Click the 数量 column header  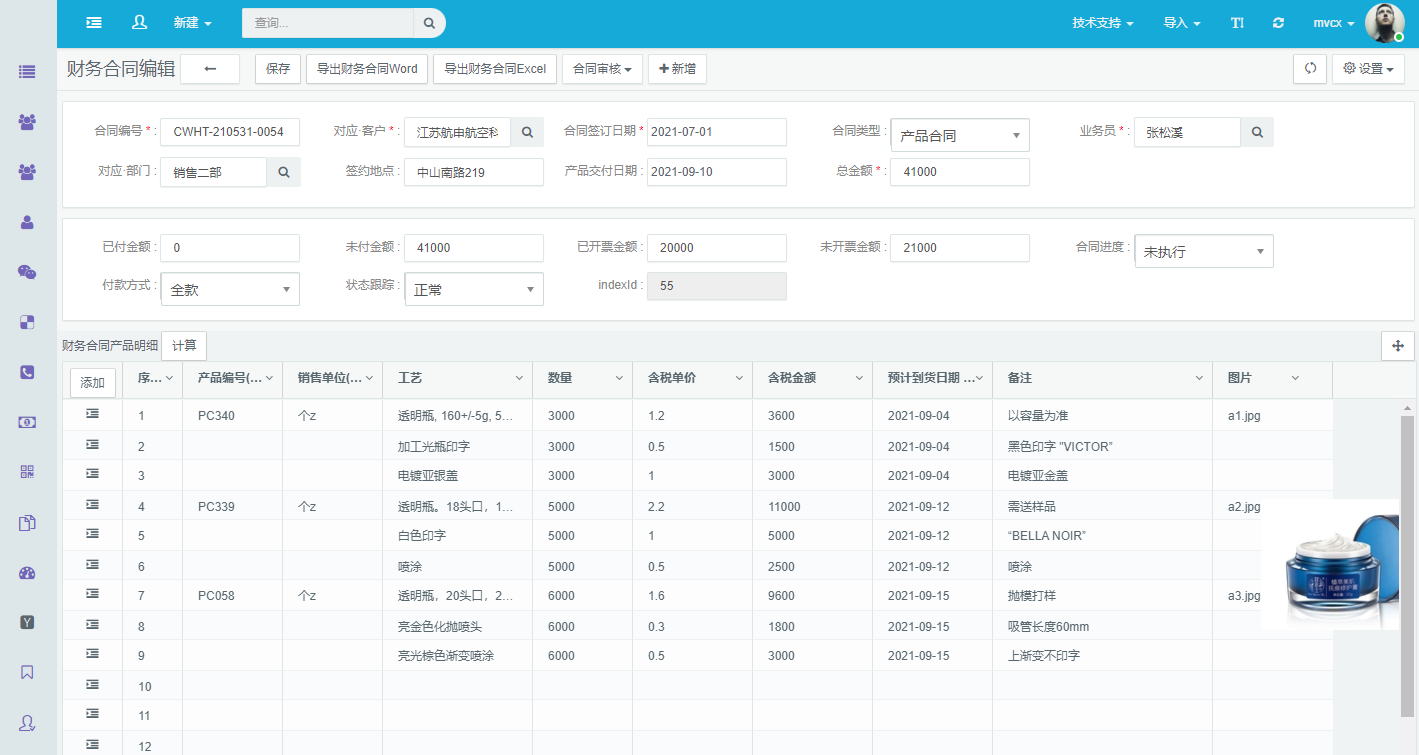582,378
